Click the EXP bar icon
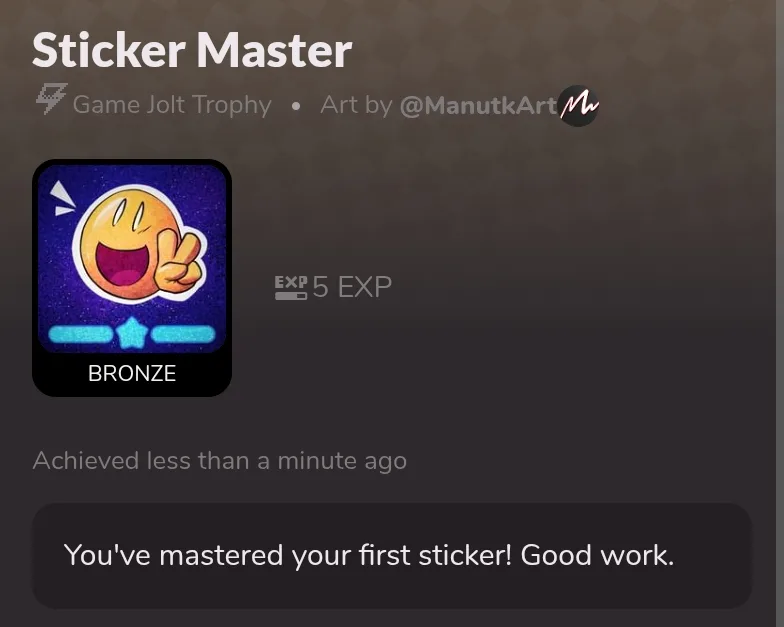The image size is (784, 627). tap(291, 288)
